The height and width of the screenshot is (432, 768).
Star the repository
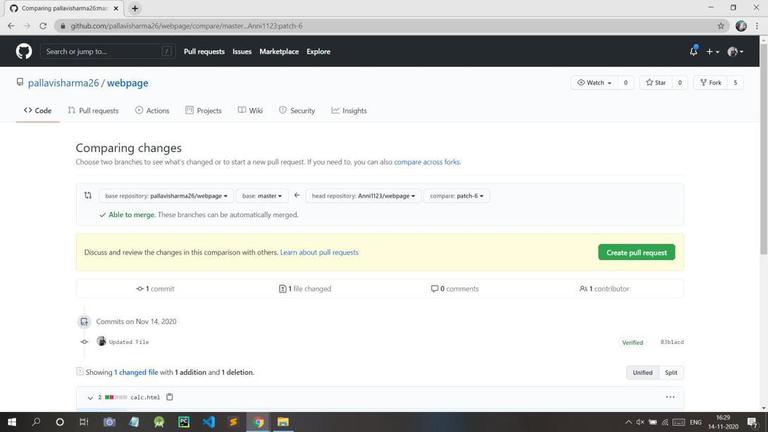point(656,83)
